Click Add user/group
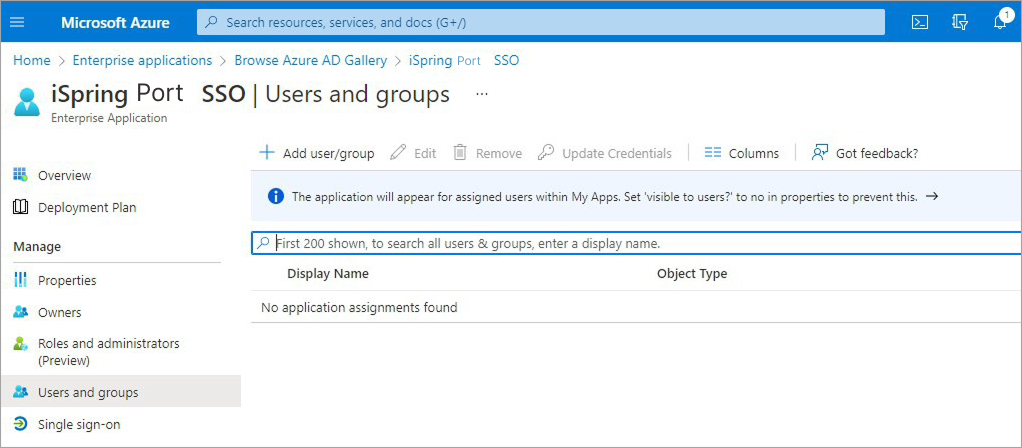The width and height of the screenshot is (1022, 448). coord(317,153)
